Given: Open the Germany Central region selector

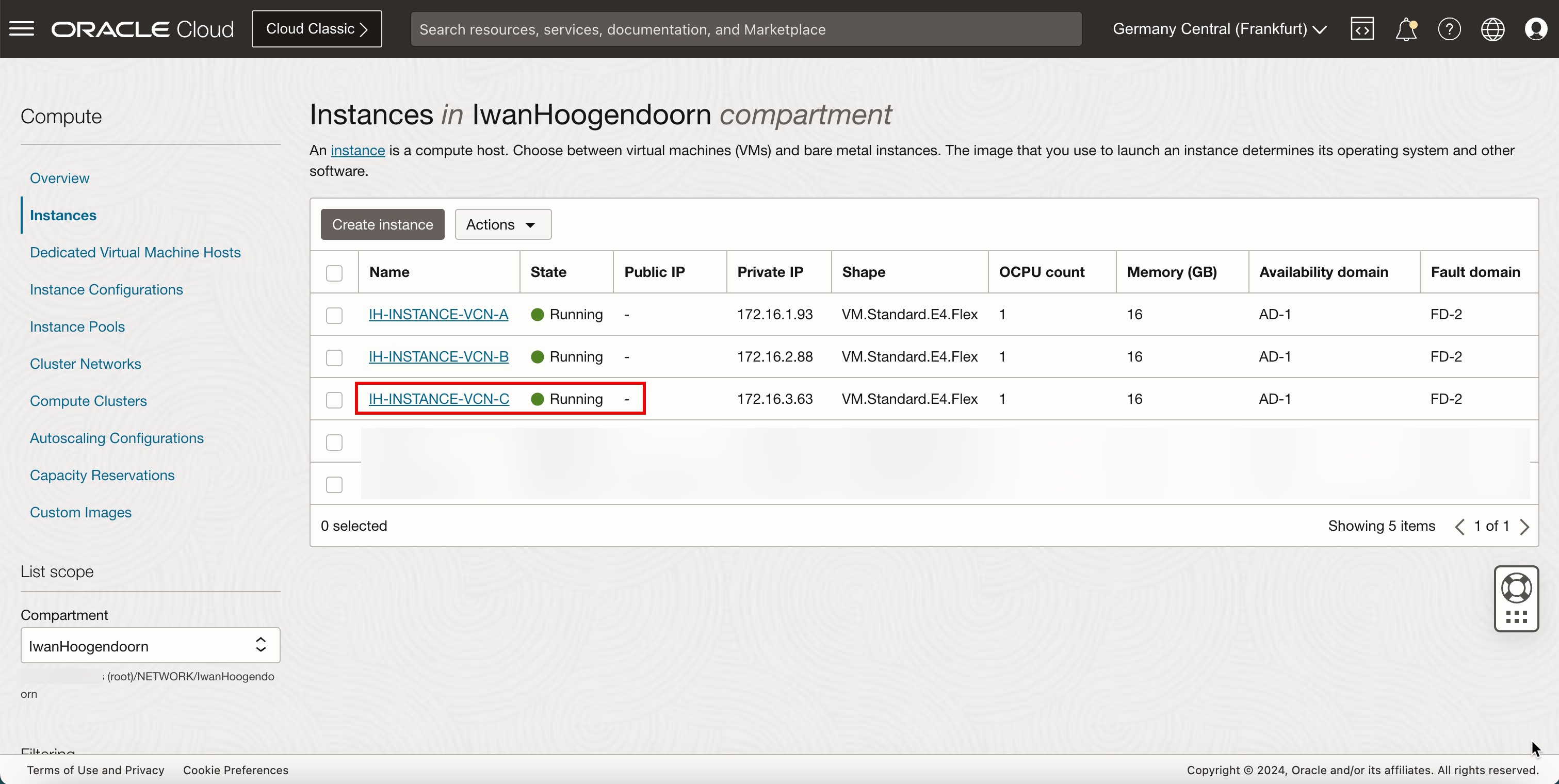Looking at the screenshot, I should pos(1219,28).
